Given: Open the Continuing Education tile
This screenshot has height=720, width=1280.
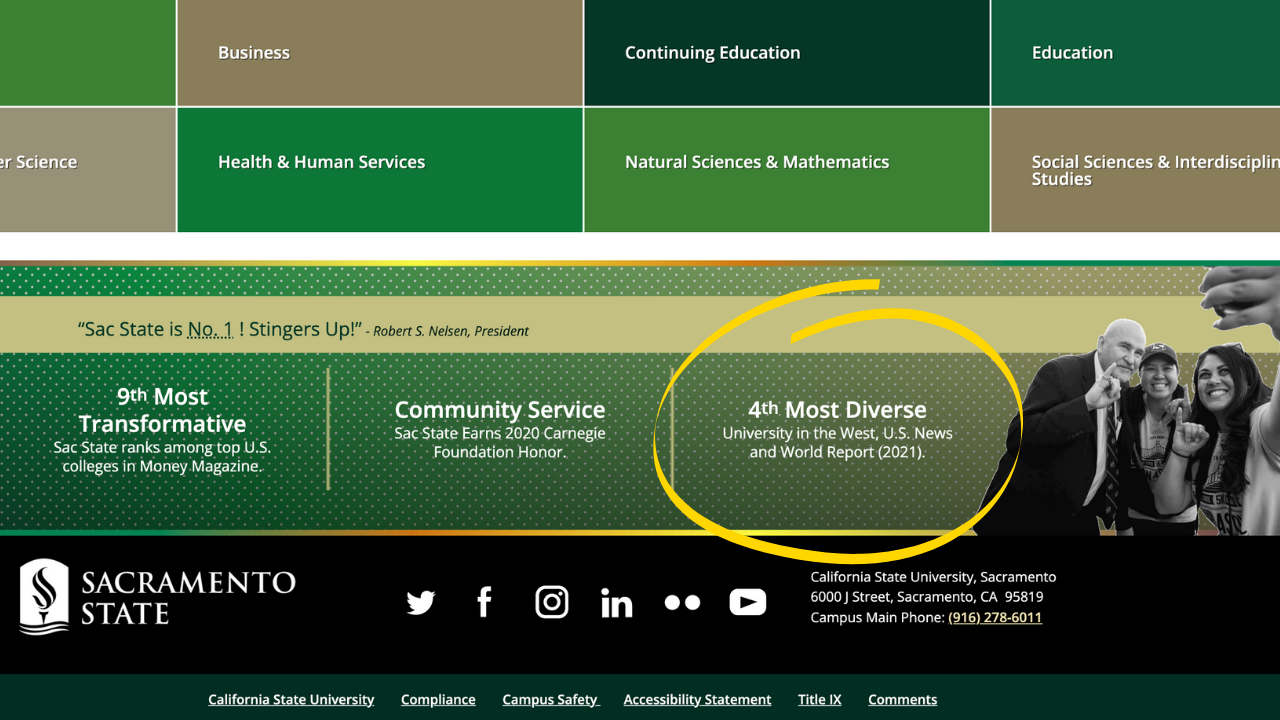Looking at the screenshot, I should click(x=787, y=52).
